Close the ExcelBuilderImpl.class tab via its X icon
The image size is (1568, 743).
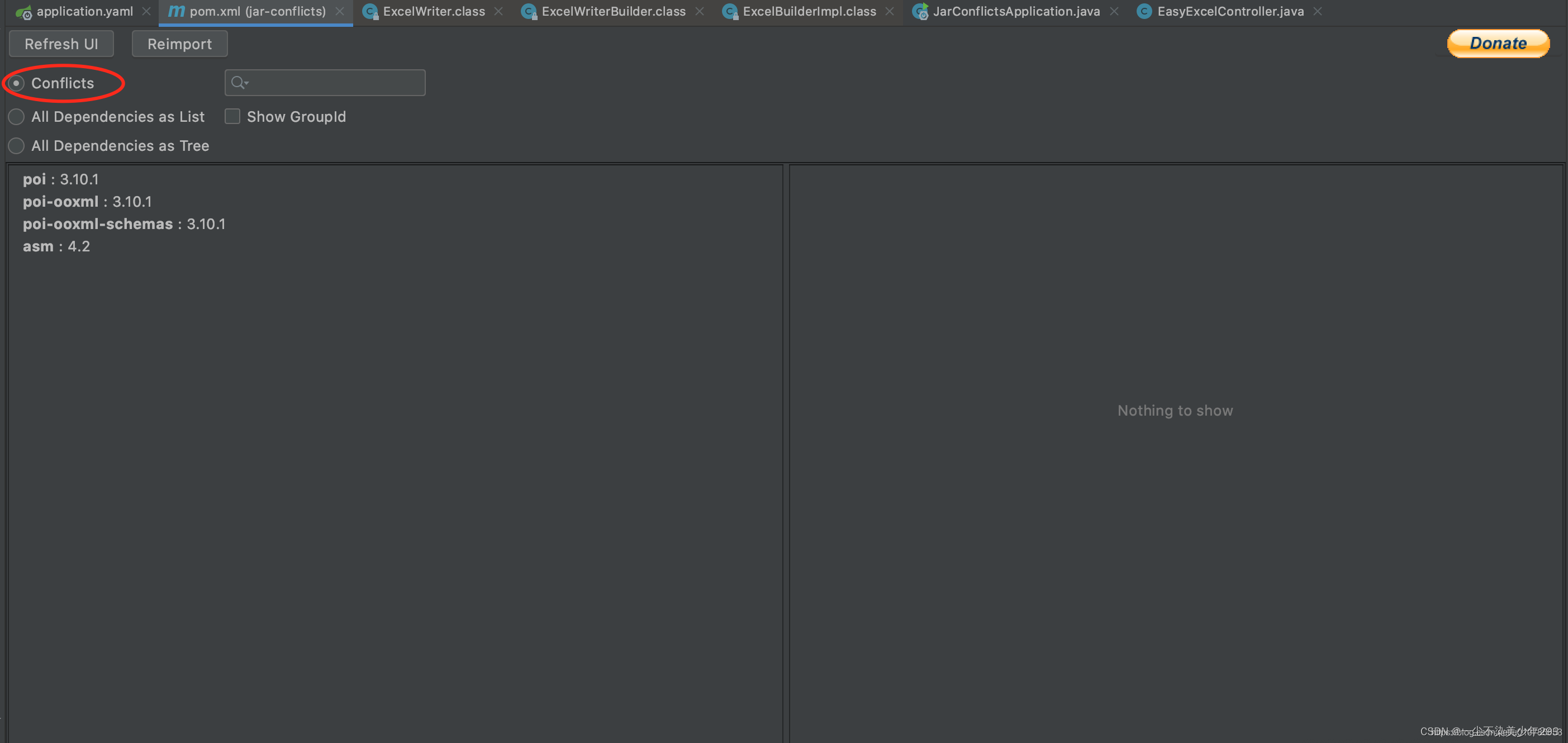click(x=889, y=11)
